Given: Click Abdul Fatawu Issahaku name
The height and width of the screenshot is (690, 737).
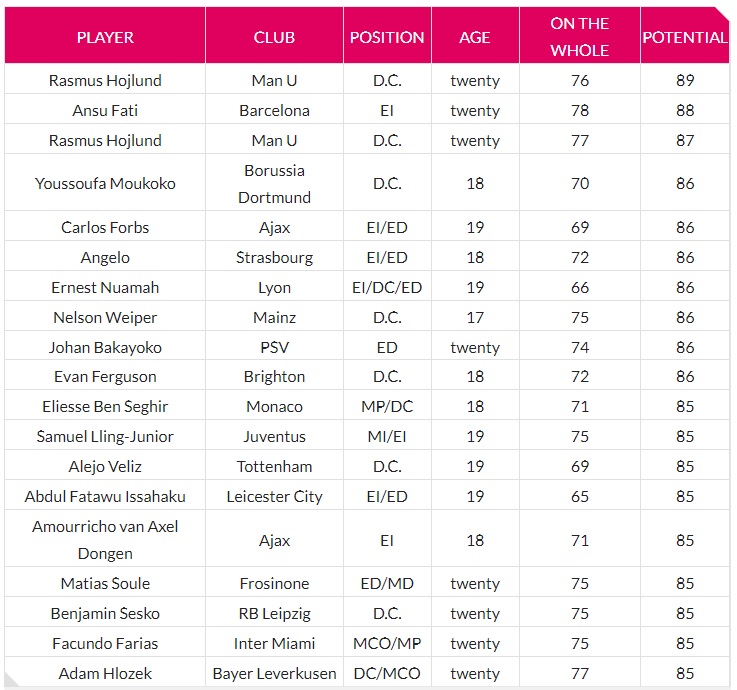Looking at the screenshot, I should coord(105,497).
